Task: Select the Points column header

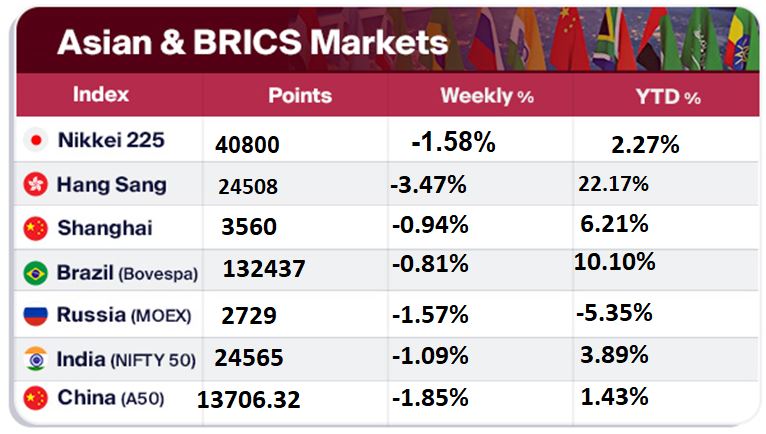Action: [300, 95]
